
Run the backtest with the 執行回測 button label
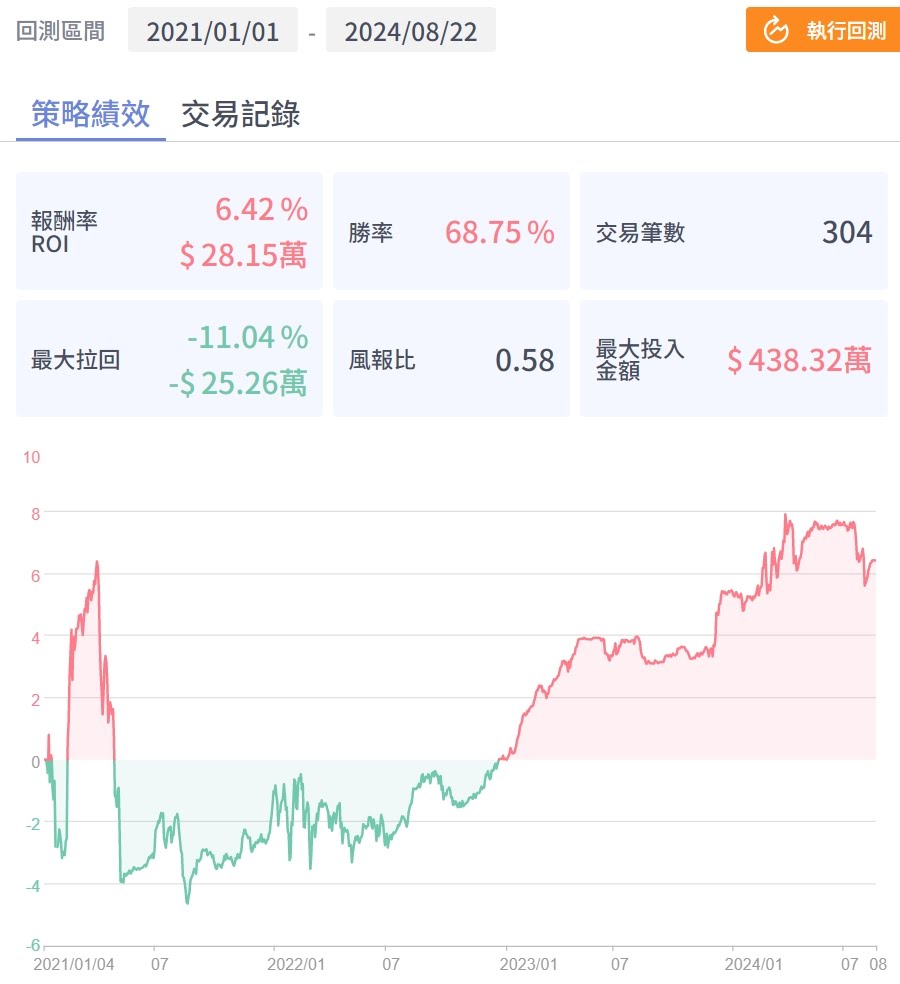[x=845, y=30]
